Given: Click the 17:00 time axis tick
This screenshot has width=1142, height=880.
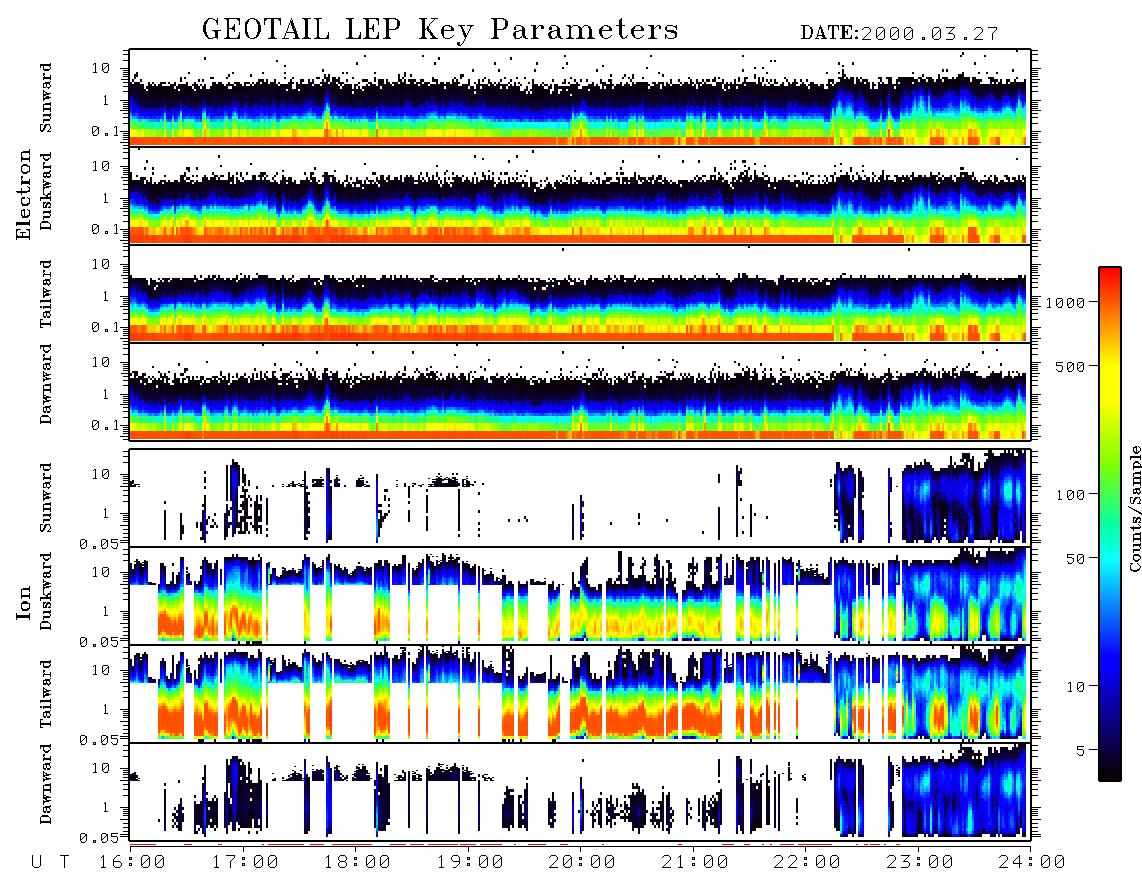Looking at the screenshot, I should (245, 862).
